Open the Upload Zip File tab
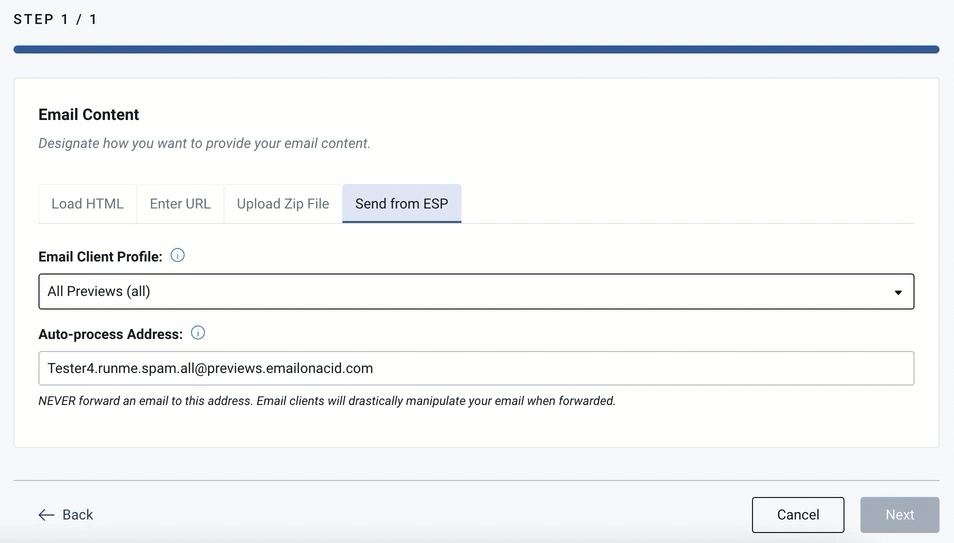 coord(283,204)
